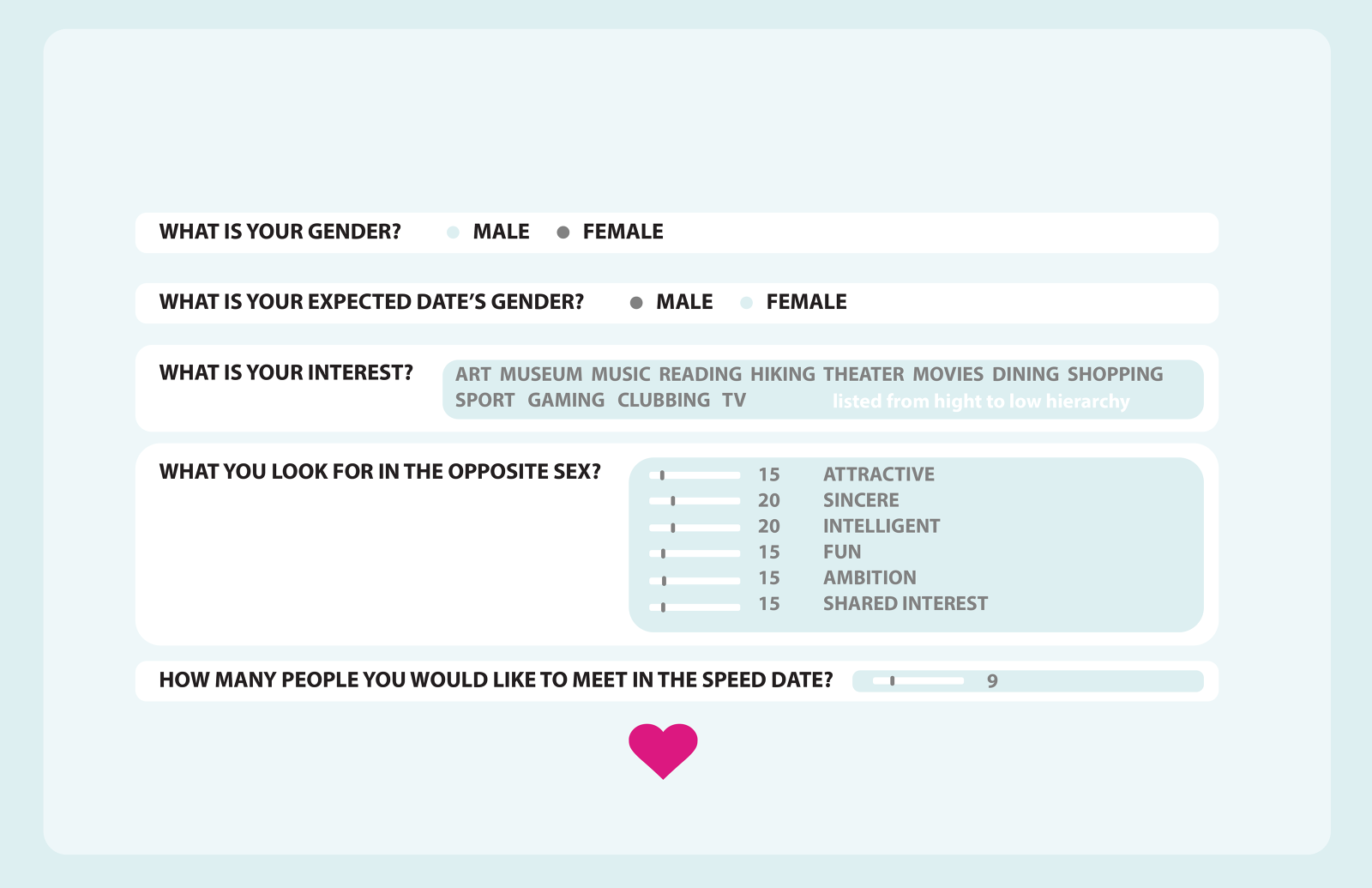Click the TV interest tag
The height and width of the screenshot is (888, 1372).
point(734,401)
